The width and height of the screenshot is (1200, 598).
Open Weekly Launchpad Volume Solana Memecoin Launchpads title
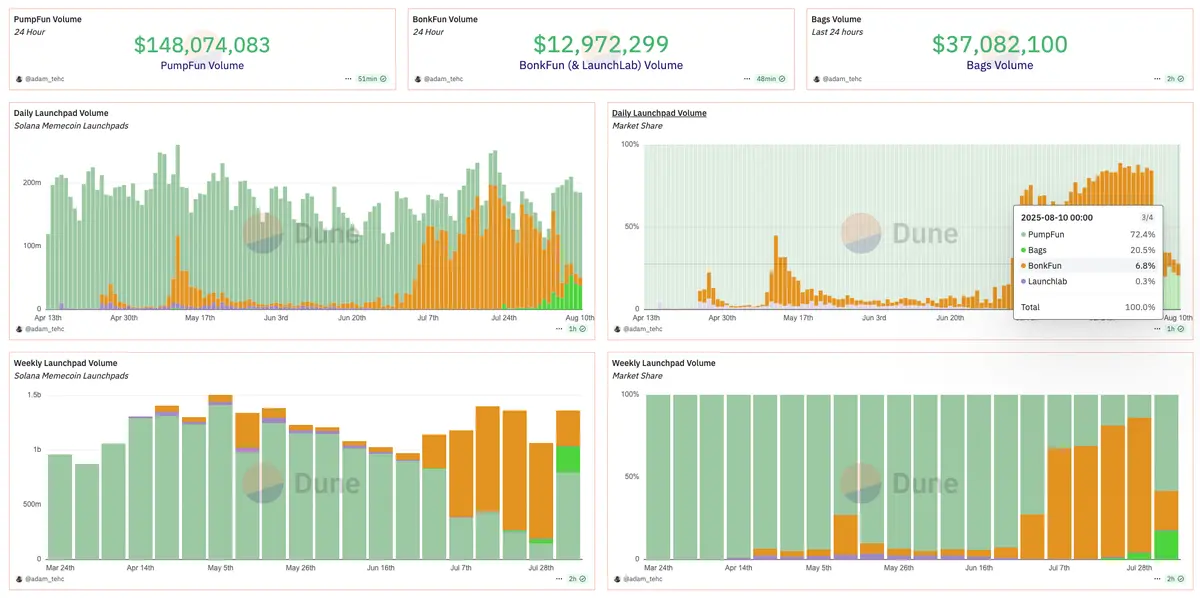tap(65, 363)
